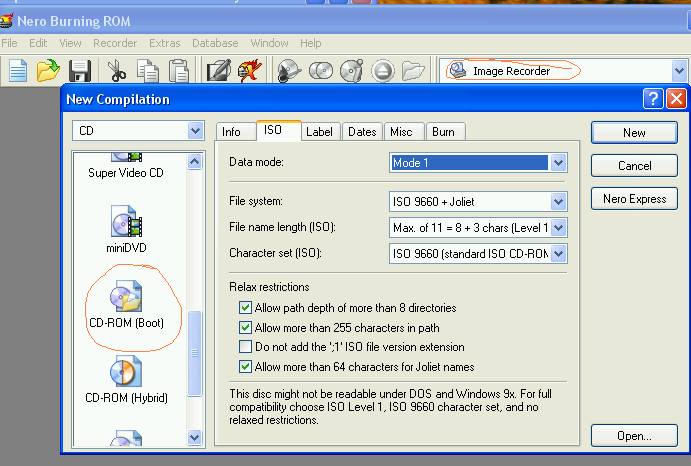
Task: Open the File menu
Action: [x=9, y=43]
